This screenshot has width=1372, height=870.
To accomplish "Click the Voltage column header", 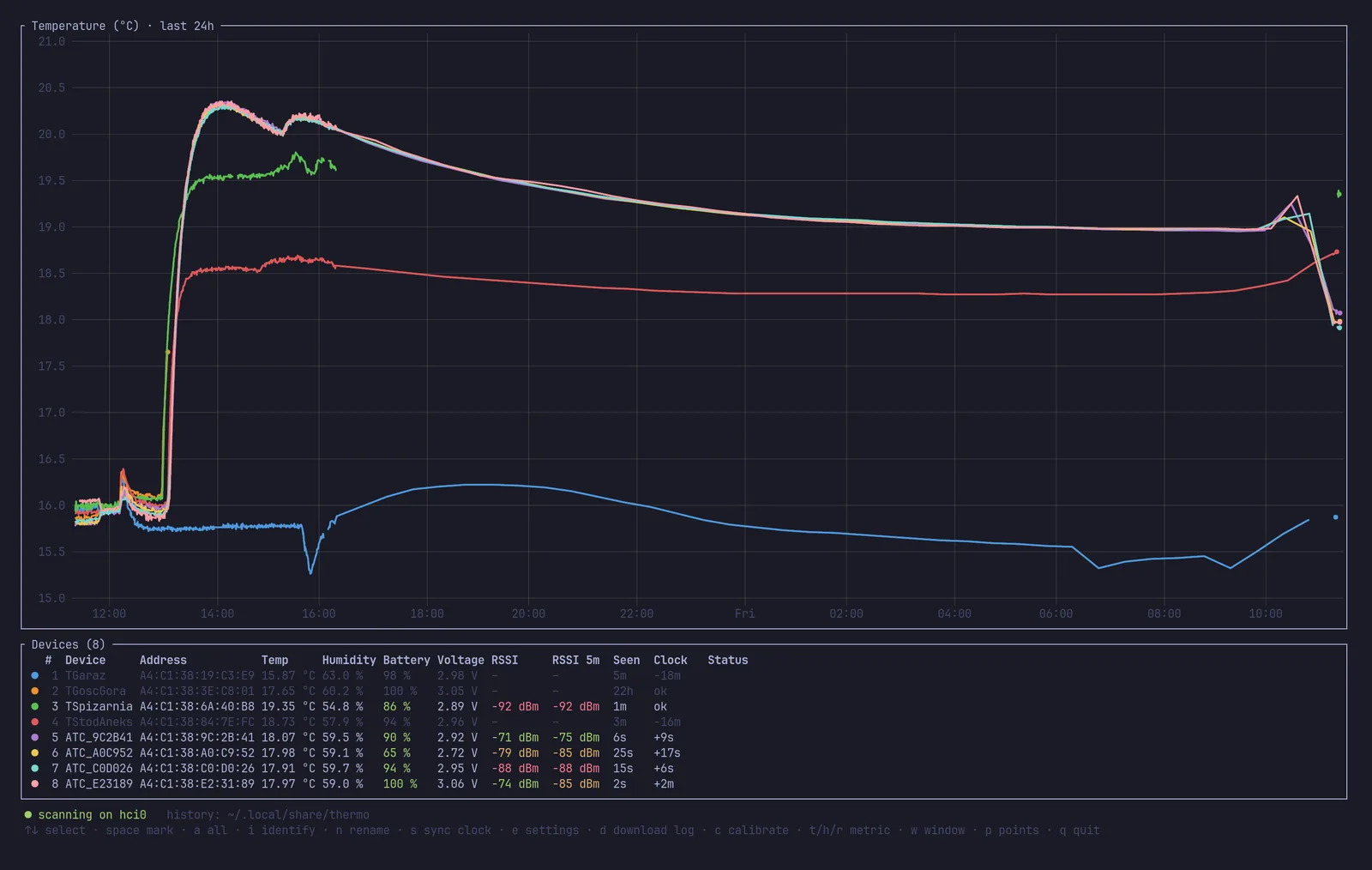I will [x=460, y=660].
